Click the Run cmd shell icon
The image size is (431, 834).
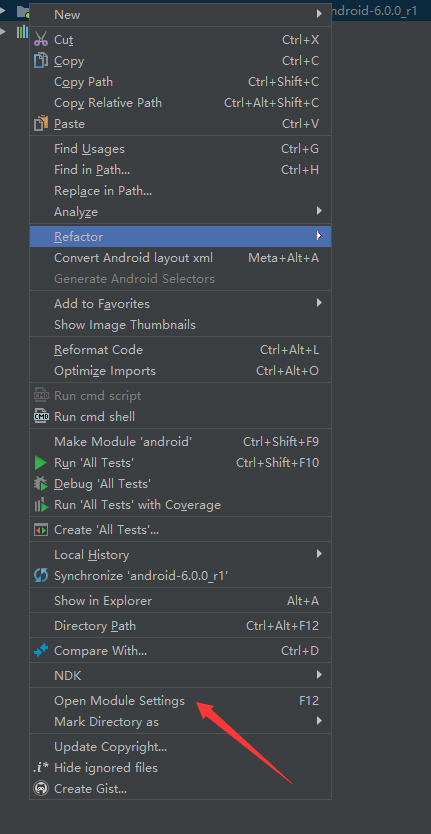[41, 416]
